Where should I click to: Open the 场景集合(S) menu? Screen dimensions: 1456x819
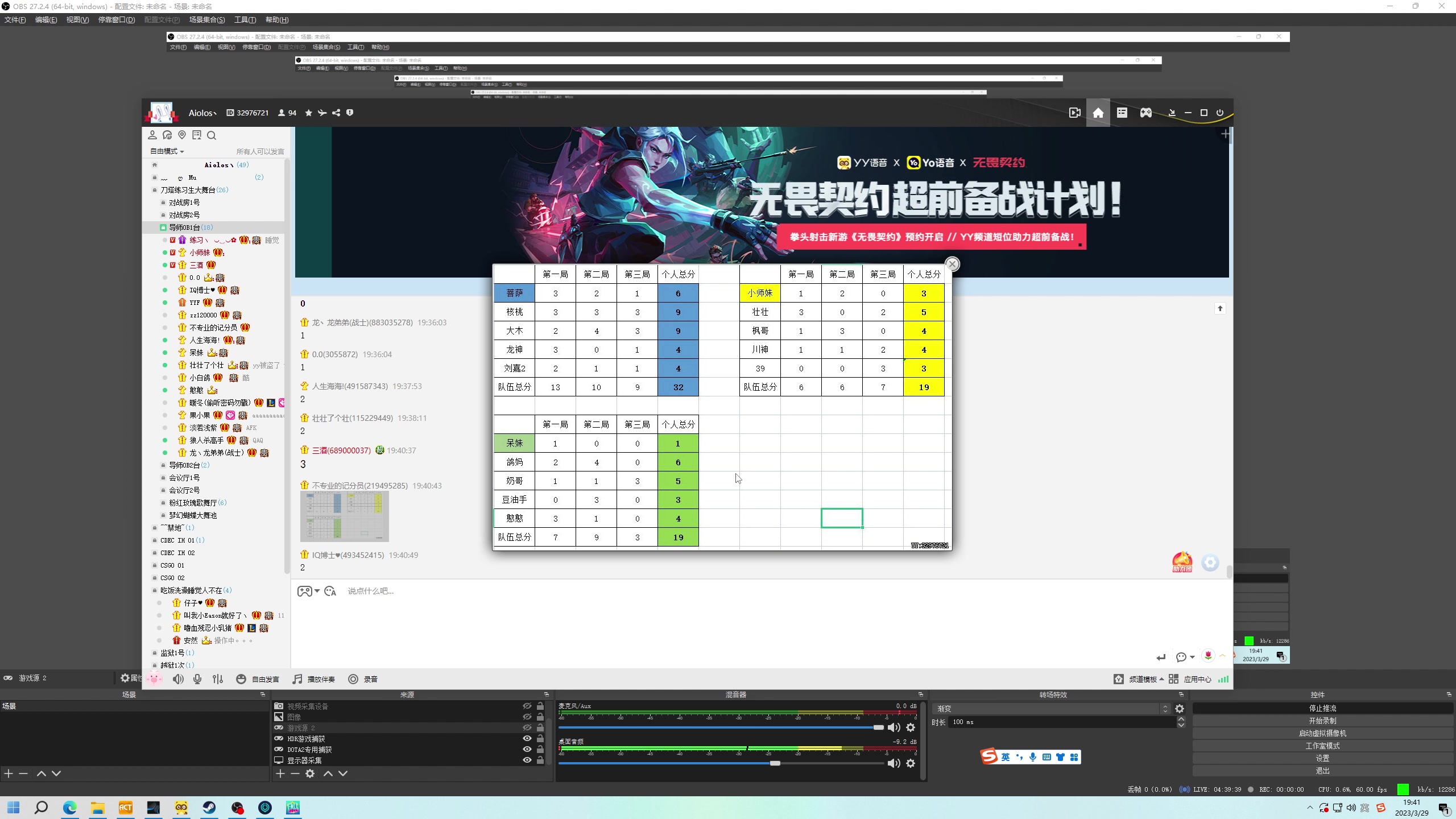(x=207, y=20)
